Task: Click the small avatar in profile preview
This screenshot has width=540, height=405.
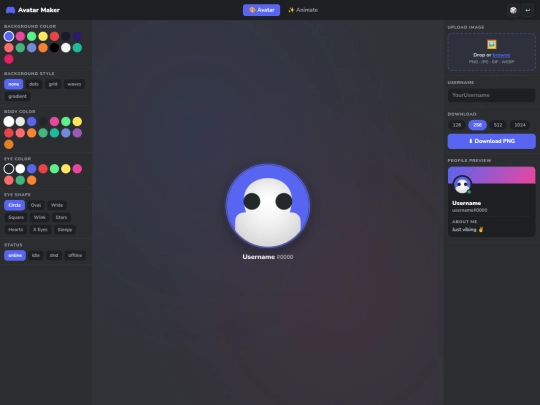Action: click(x=462, y=185)
